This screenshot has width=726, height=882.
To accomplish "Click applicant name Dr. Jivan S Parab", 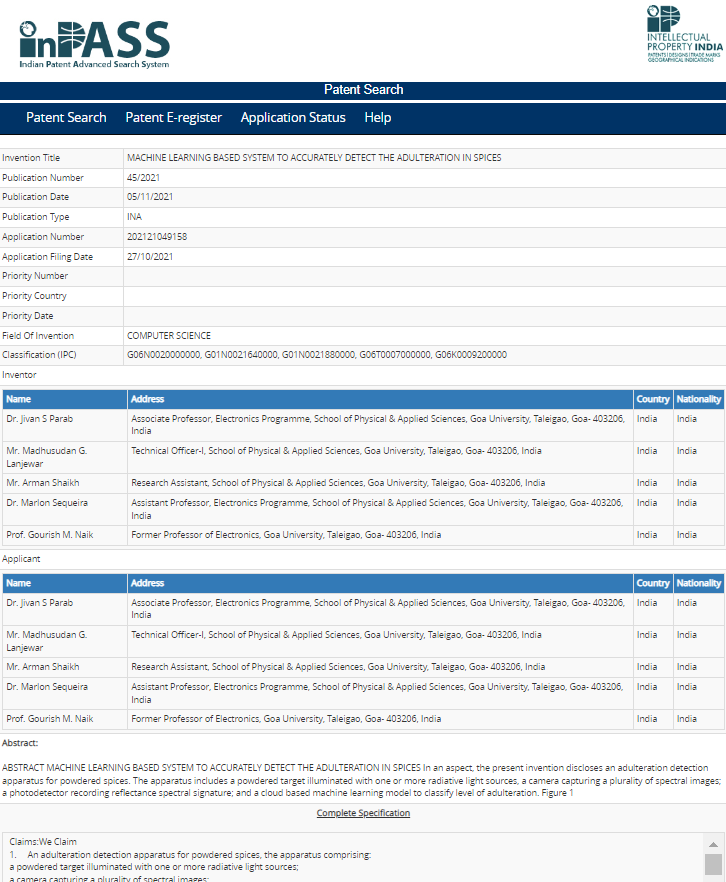I will (x=39, y=603).
